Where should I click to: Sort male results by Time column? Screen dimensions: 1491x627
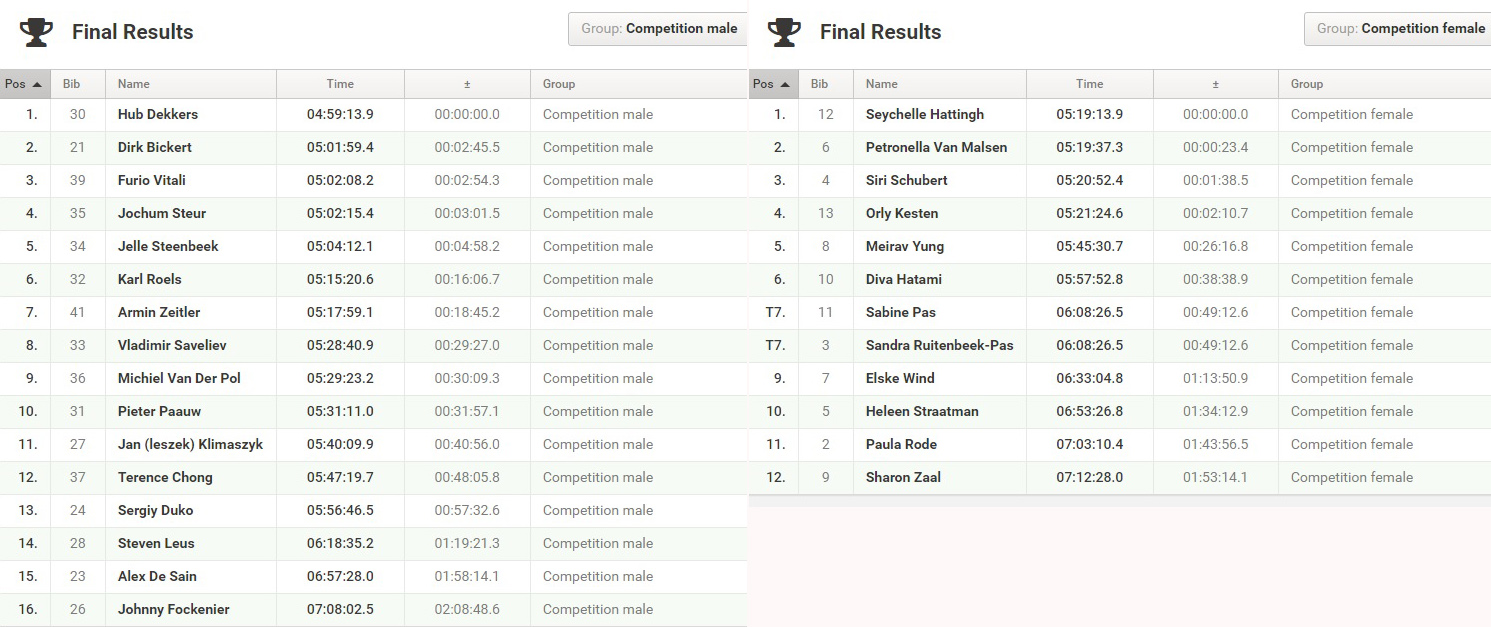[340, 84]
